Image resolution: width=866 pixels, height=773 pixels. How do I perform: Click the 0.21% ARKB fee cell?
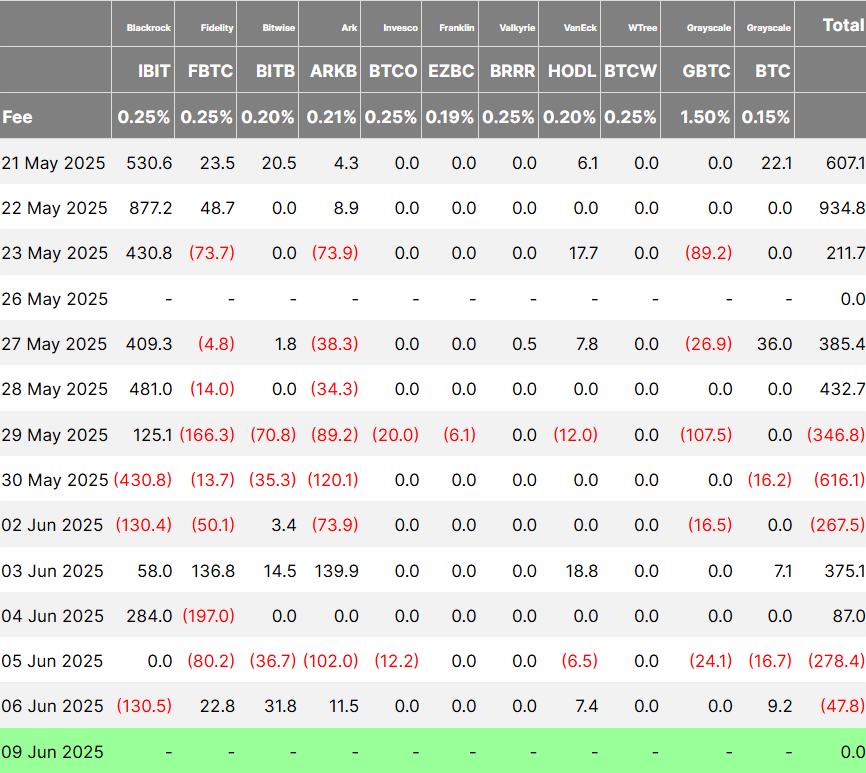[331, 117]
